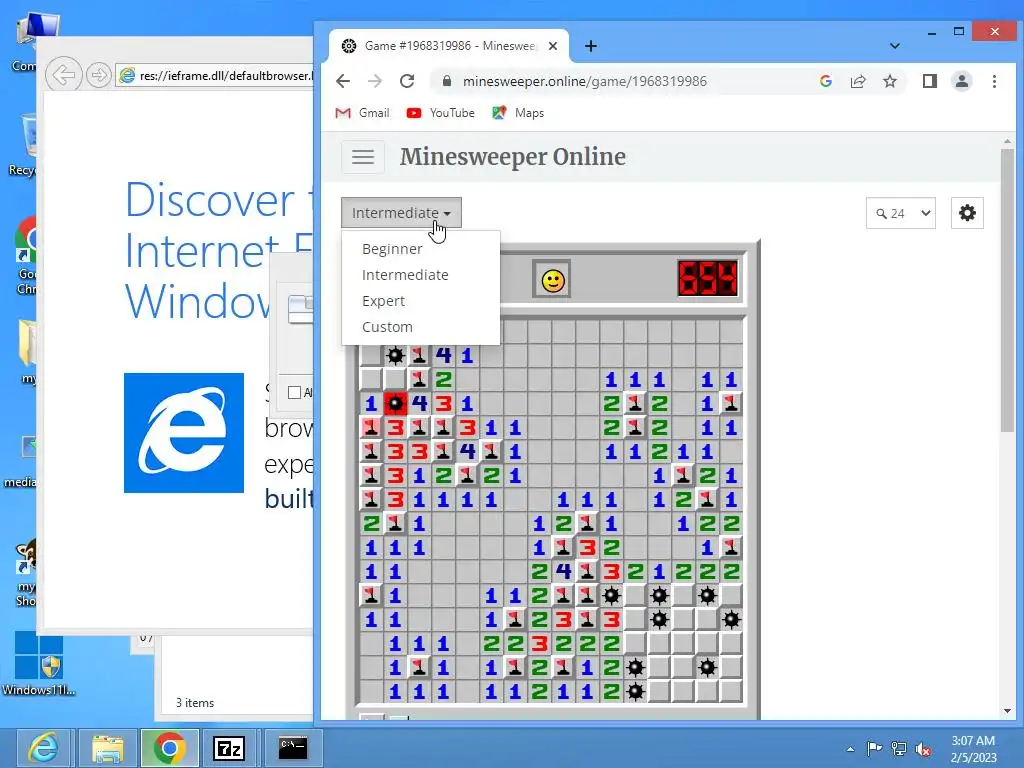Screen dimensions: 1024x768
Task: Click the Chrome address bar URL
Action: tap(584, 81)
